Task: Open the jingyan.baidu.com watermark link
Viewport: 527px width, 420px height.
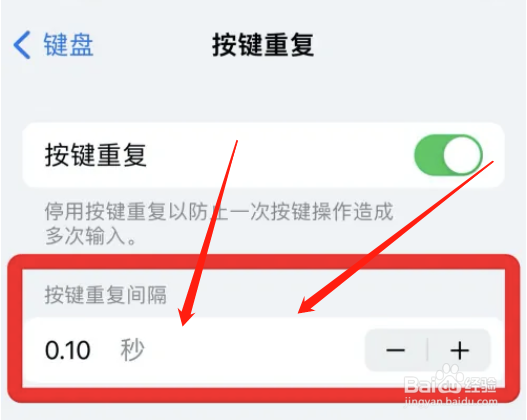Action: pyautogui.click(x=451, y=401)
